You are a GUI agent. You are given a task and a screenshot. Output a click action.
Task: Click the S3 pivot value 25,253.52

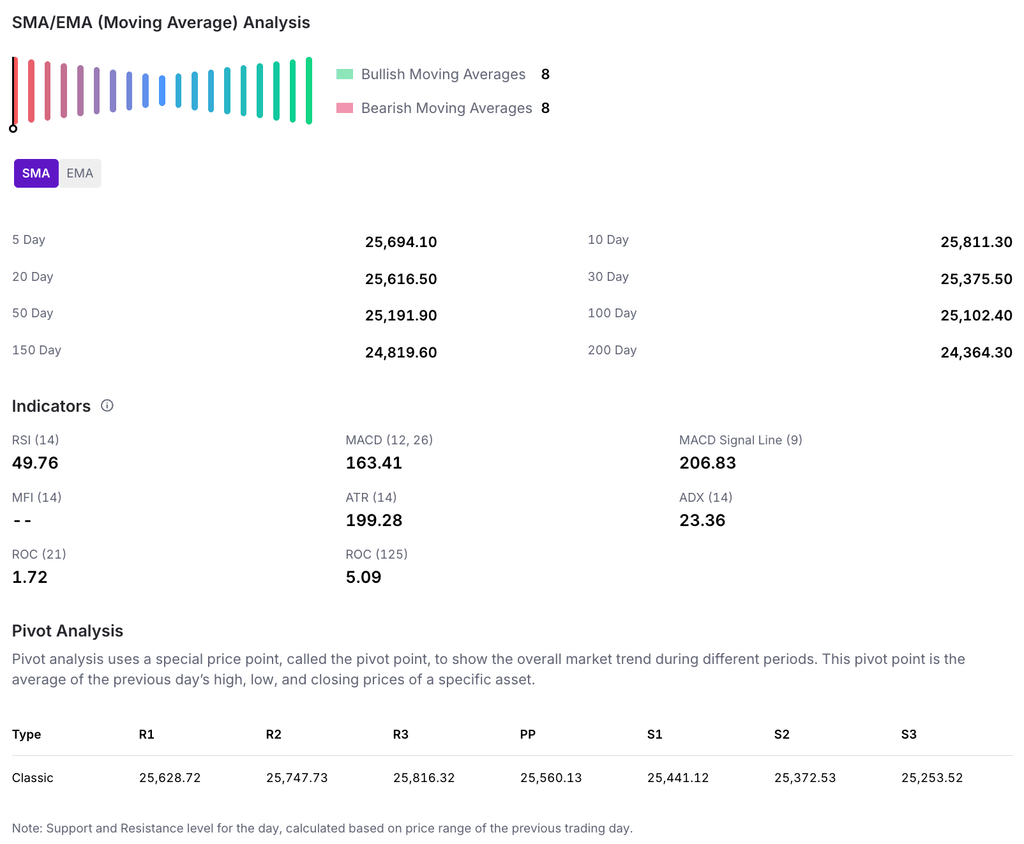click(932, 777)
